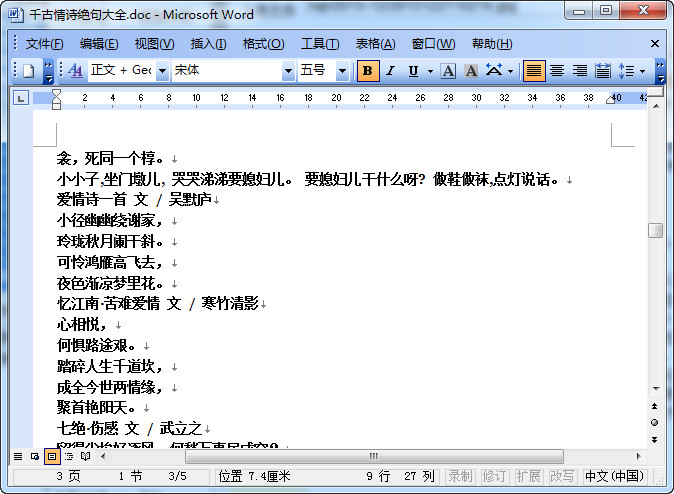Toggle 改写 overtype mode in status bar
This screenshot has height=494, width=674.
(x=562, y=476)
